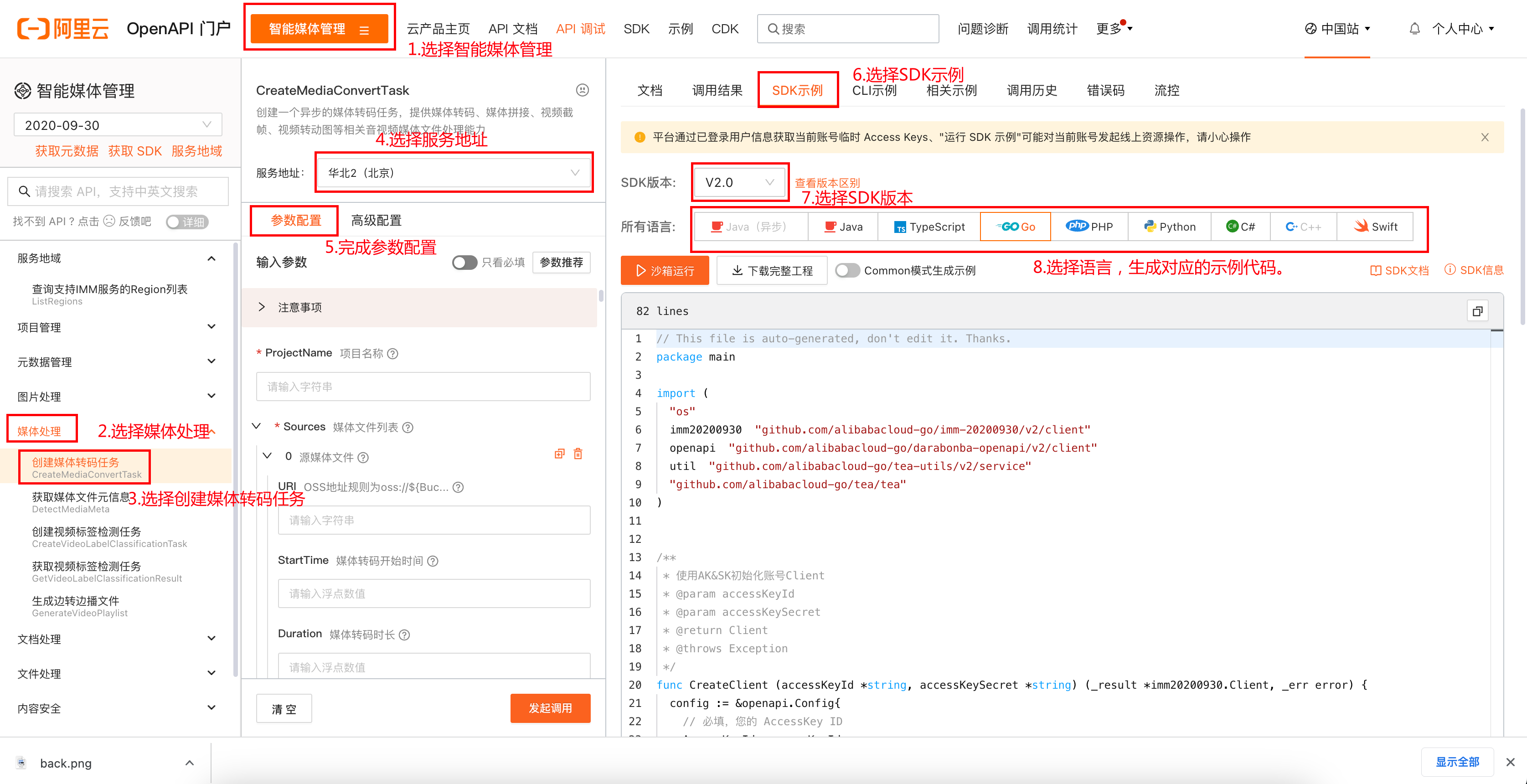Open back.png download options chevron
The width and height of the screenshot is (1527, 784).
click(190, 763)
